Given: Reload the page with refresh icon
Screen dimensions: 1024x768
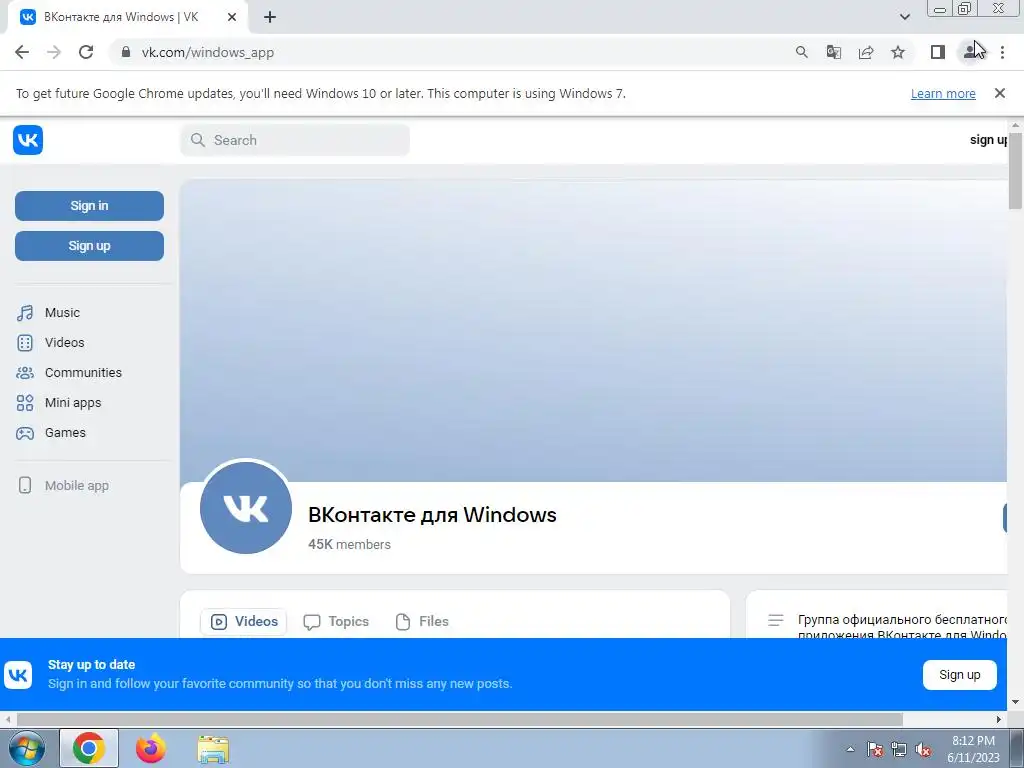Looking at the screenshot, I should click(x=86, y=52).
